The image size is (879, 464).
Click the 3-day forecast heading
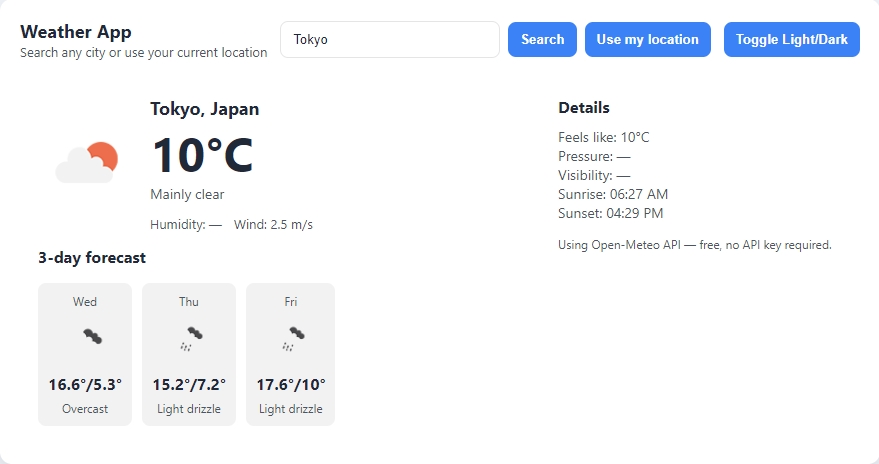[92, 258]
